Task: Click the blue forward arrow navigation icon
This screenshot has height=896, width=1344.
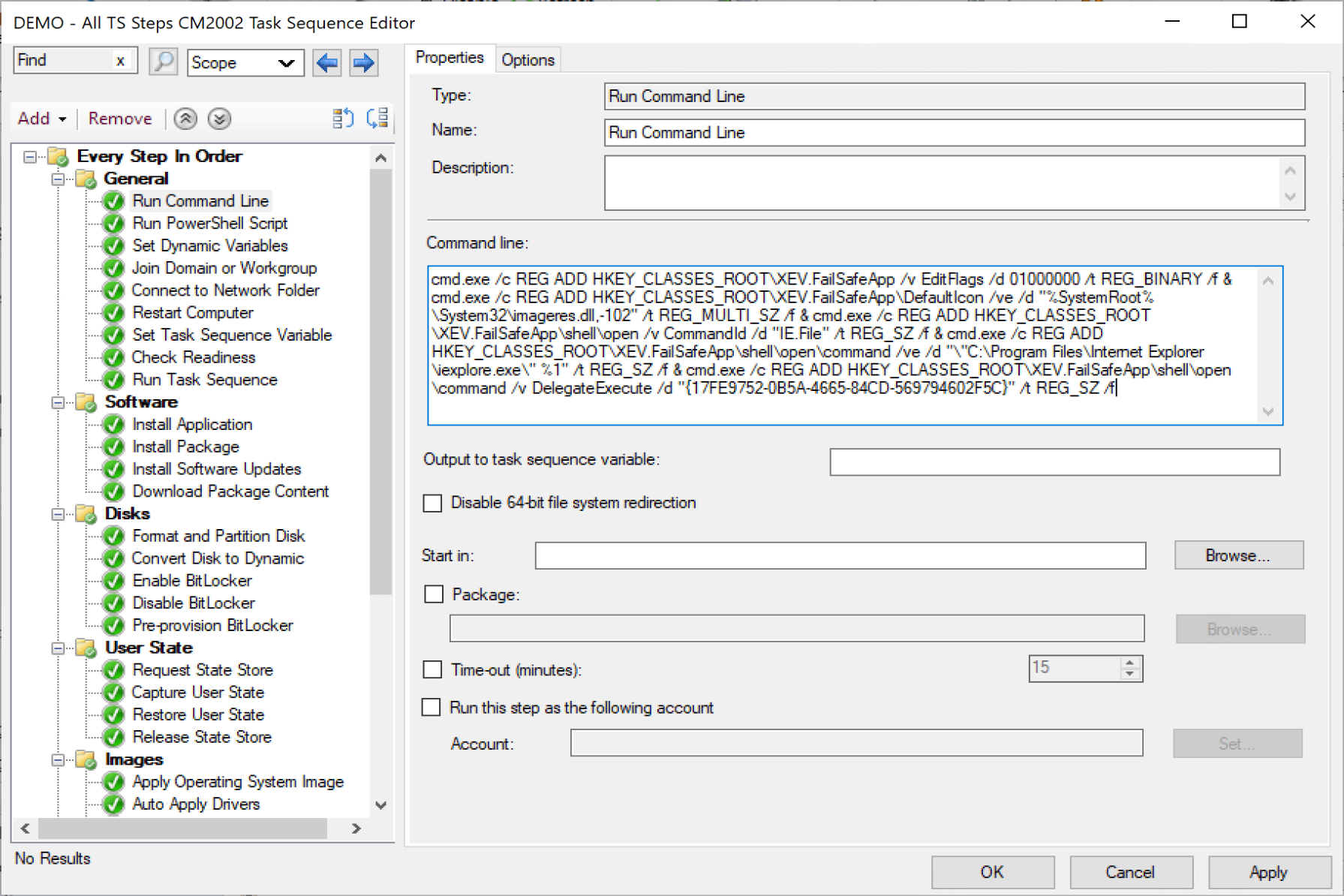Action: click(x=363, y=62)
